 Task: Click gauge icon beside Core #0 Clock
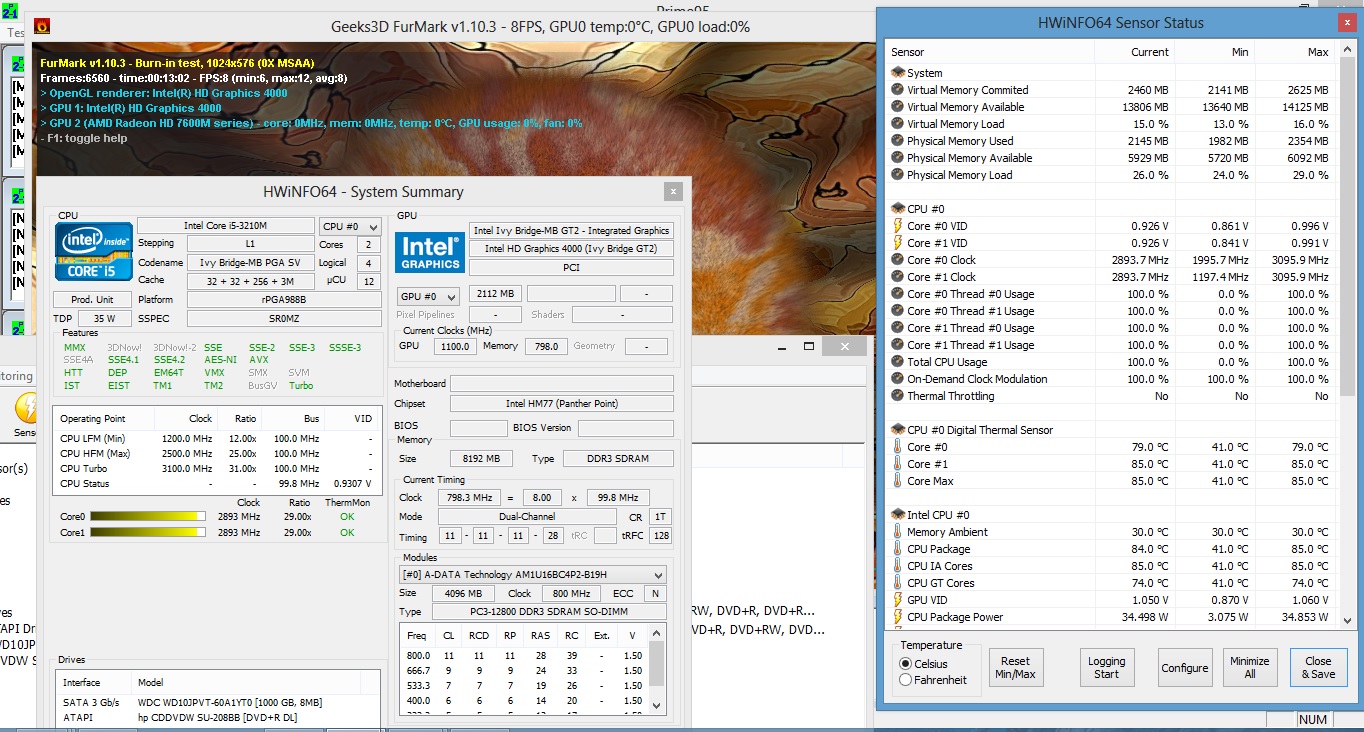coord(898,260)
